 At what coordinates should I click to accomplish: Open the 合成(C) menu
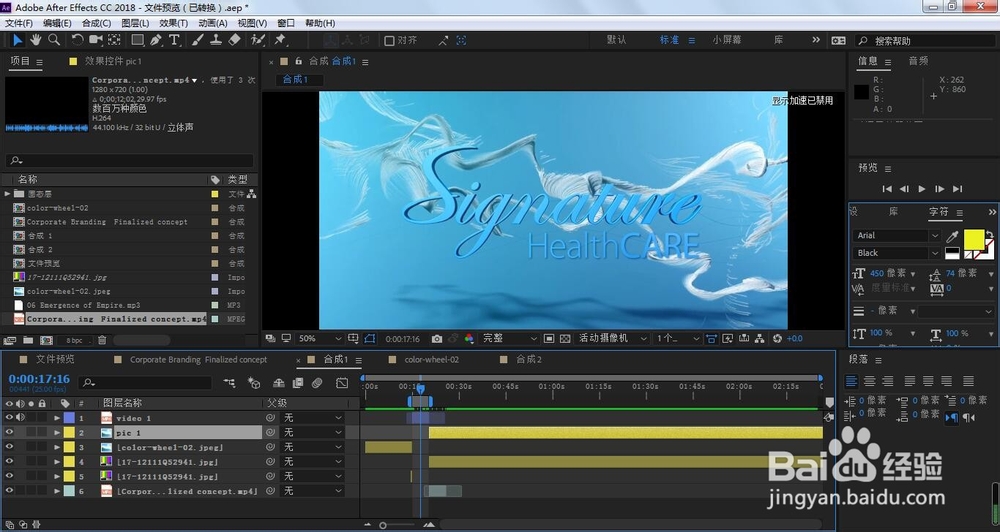[x=96, y=23]
